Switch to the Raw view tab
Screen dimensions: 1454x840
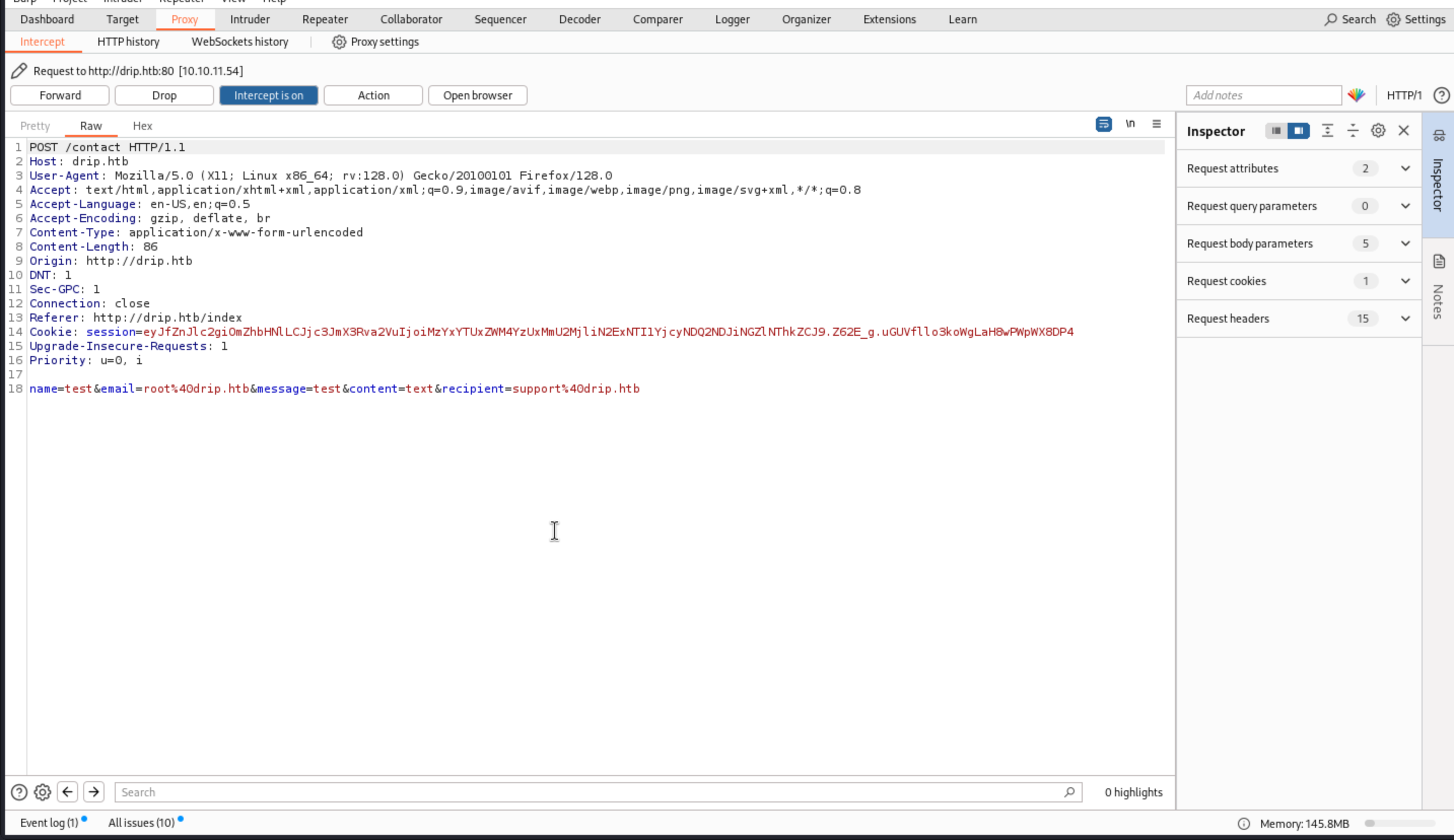tap(91, 126)
